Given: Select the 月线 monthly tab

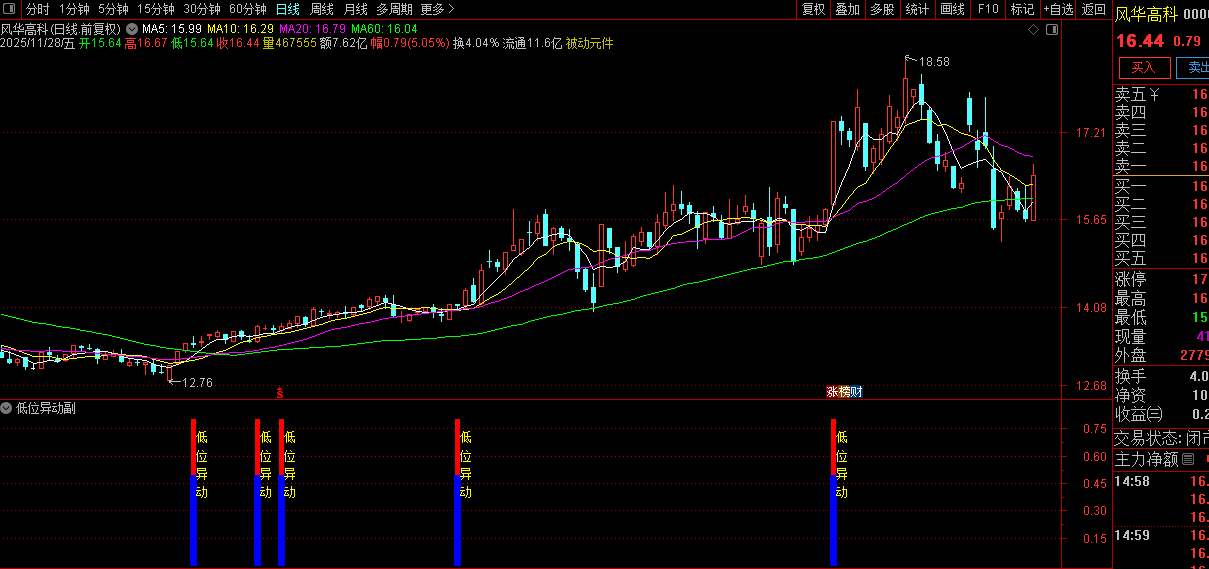Looking at the screenshot, I should coord(356,9).
